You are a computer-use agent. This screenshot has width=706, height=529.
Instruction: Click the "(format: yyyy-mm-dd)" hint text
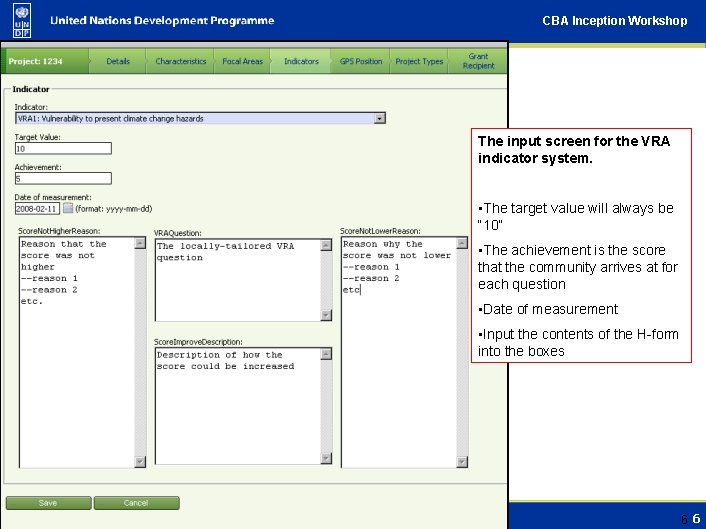[113, 209]
